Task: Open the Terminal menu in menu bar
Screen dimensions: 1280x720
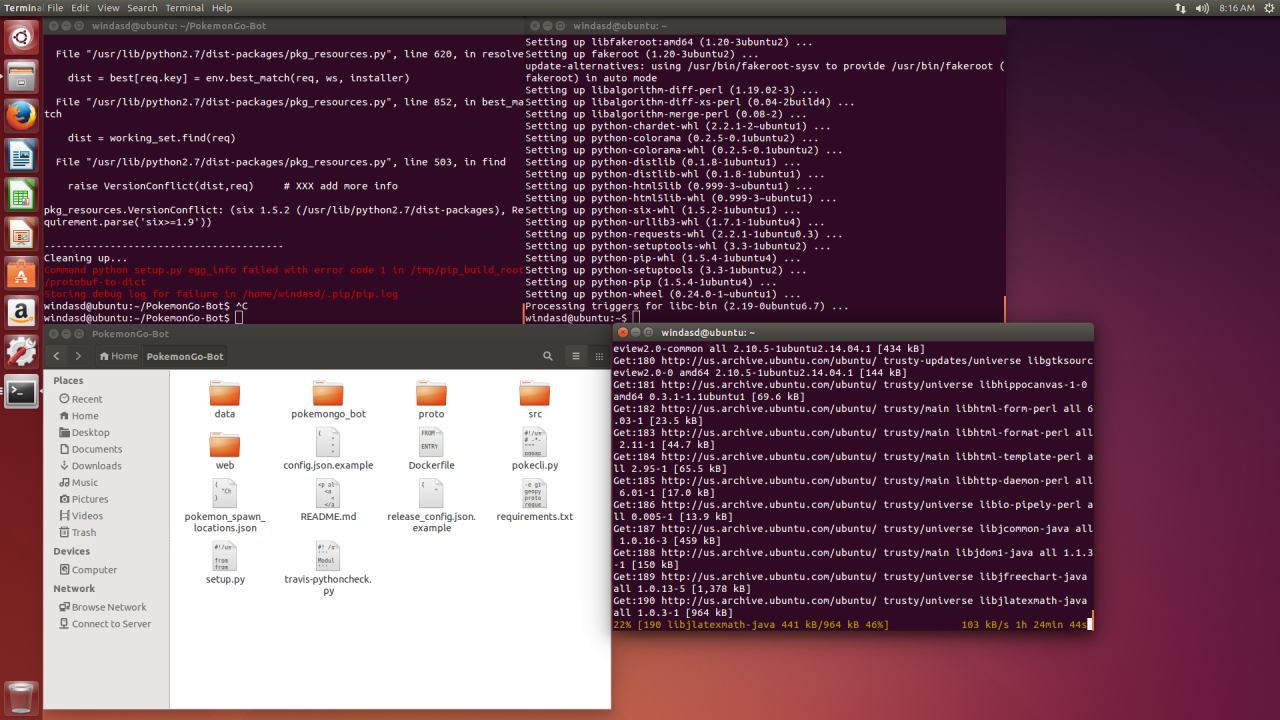Action: point(184,8)
